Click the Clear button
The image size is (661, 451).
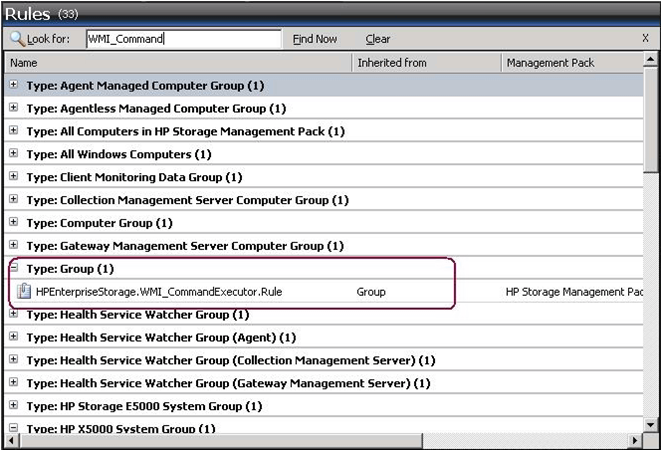(378, 39)
